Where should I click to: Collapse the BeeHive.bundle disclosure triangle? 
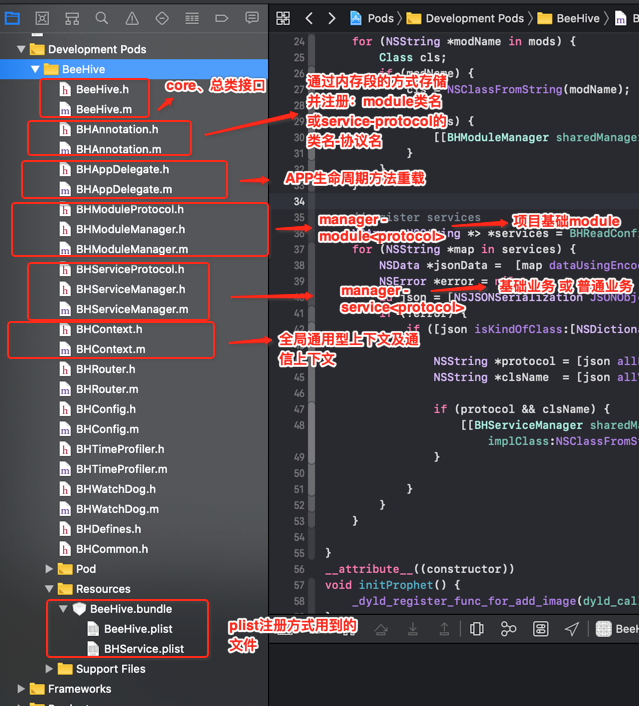[x=63, y=609]
